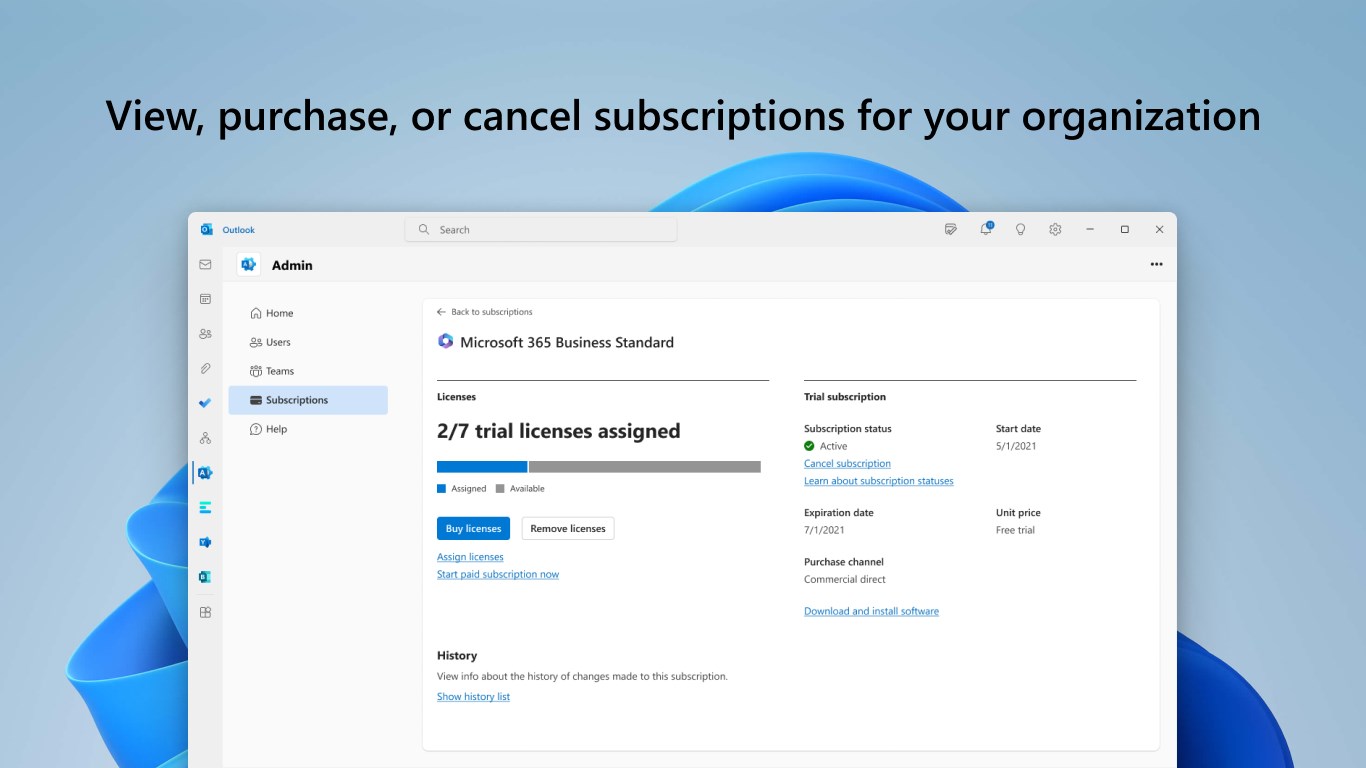1366x768 pixels.
Task: Select Subscriptions in Admin navigation
Action: (x=308, y=400)
